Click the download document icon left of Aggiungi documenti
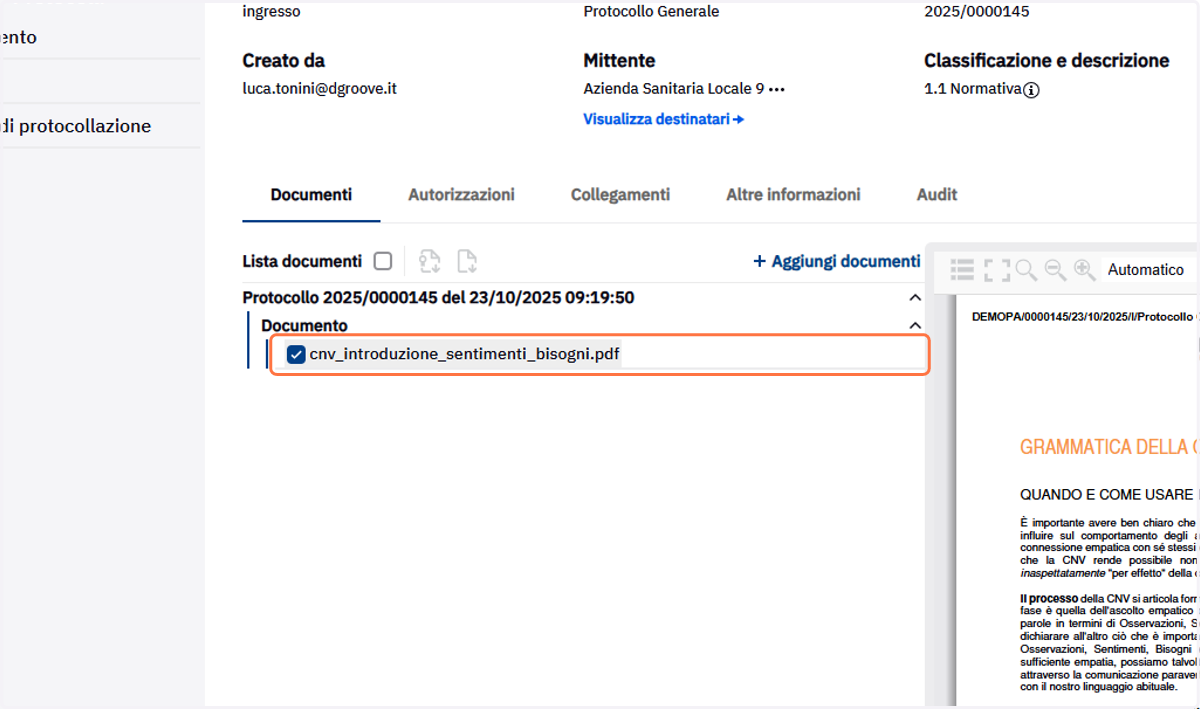Viewport: 1200px width, 709px height. click(x=467, y=262)
